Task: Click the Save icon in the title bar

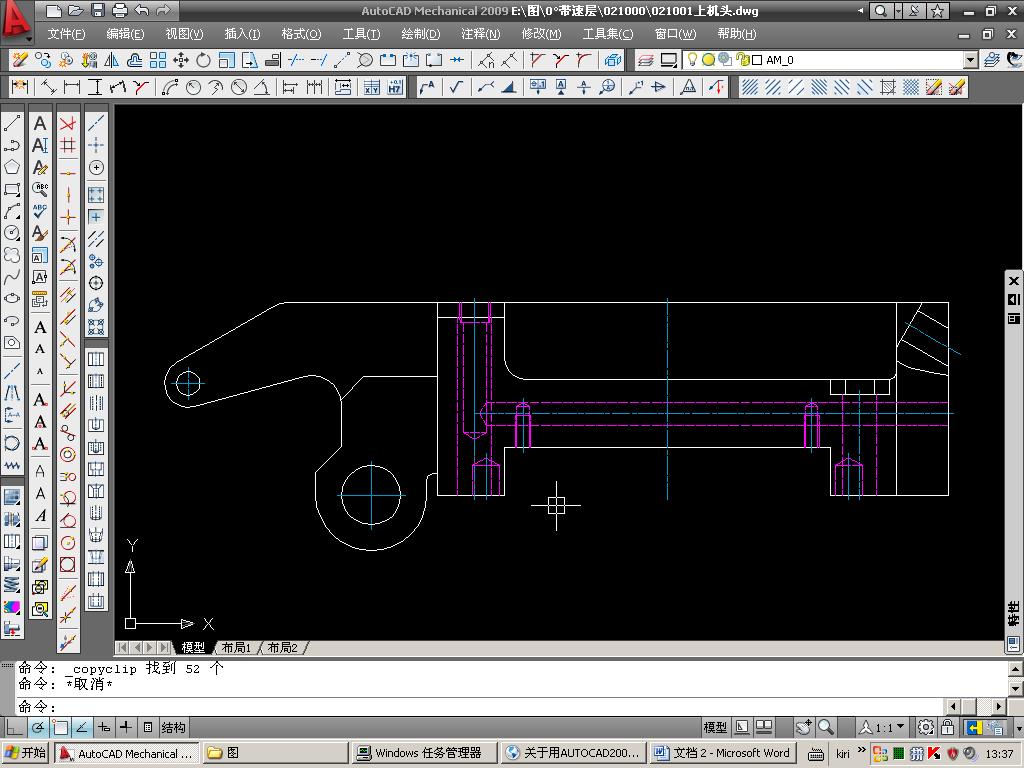Action: [x=97, y=11]
